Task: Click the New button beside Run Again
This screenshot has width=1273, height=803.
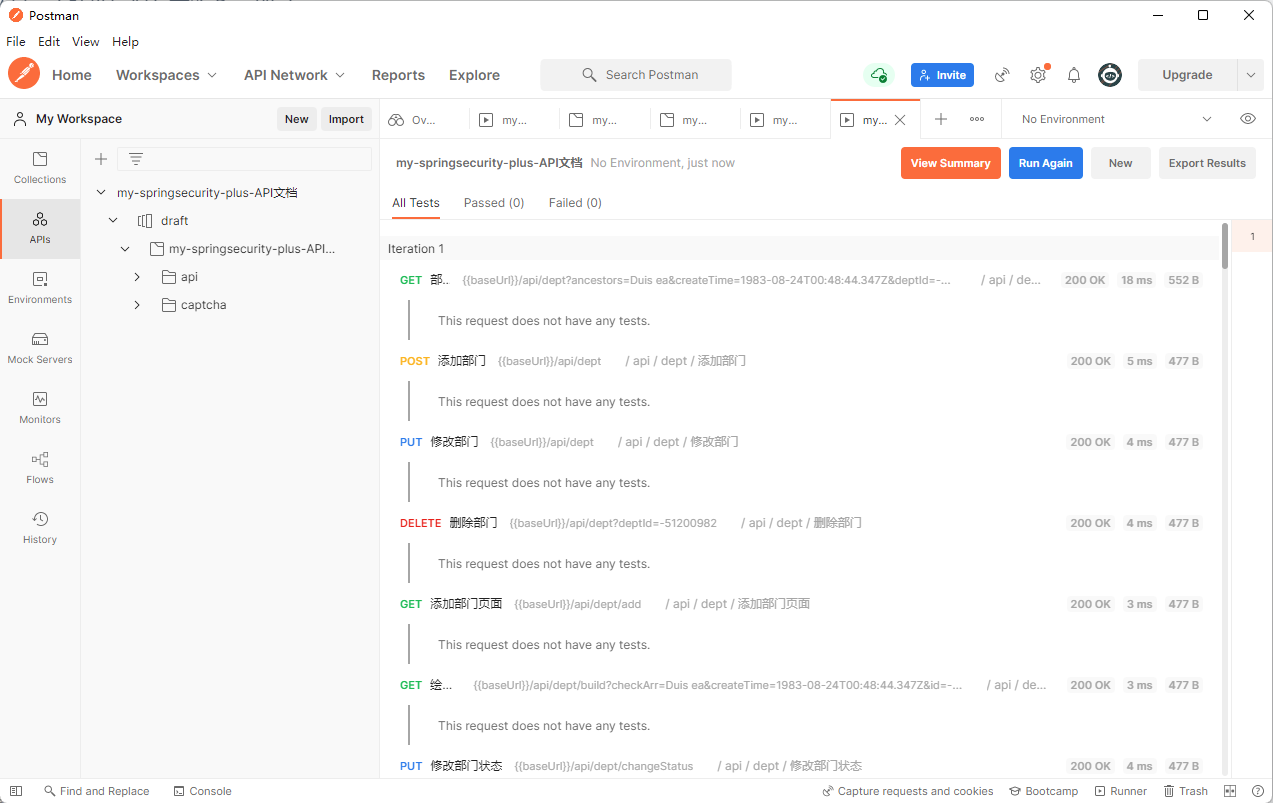Action: (x=1120, y=163)
